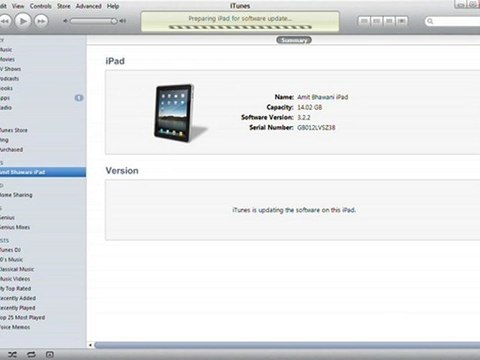Select Music in the library sidebar
Screen dimensions: 480x360
[6, 50]
